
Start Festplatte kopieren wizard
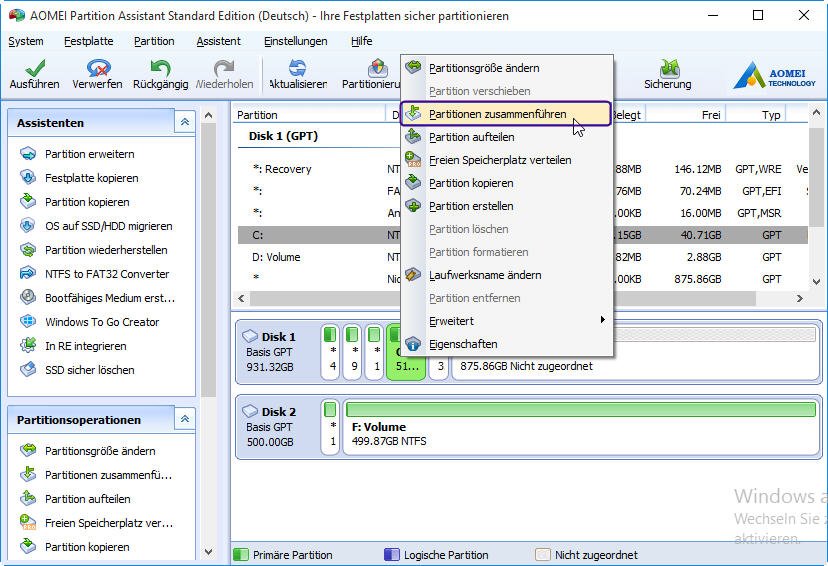coord(91,178)
